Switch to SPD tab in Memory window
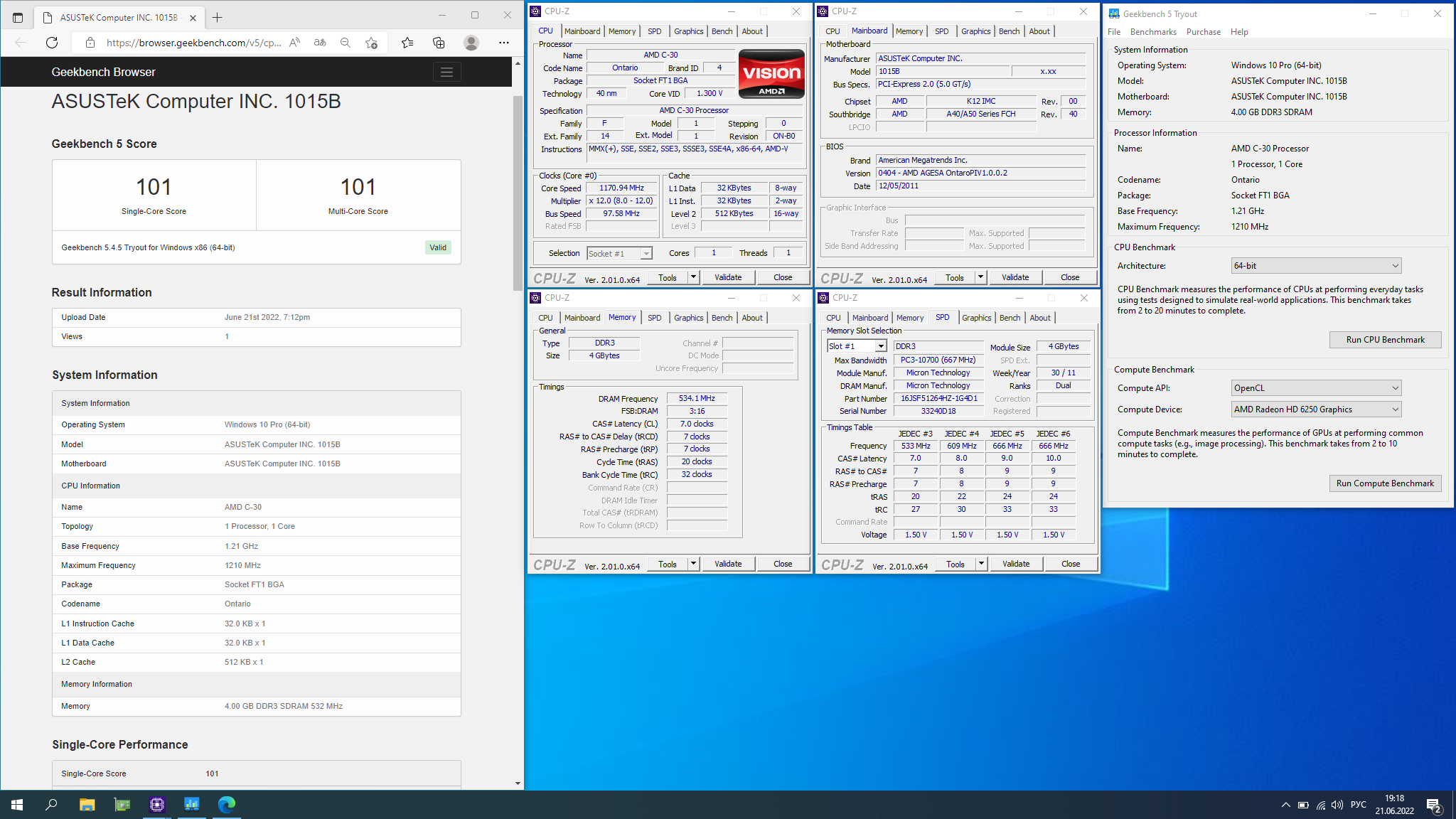The image size is (1456, 819). click(x=654, y=318)
